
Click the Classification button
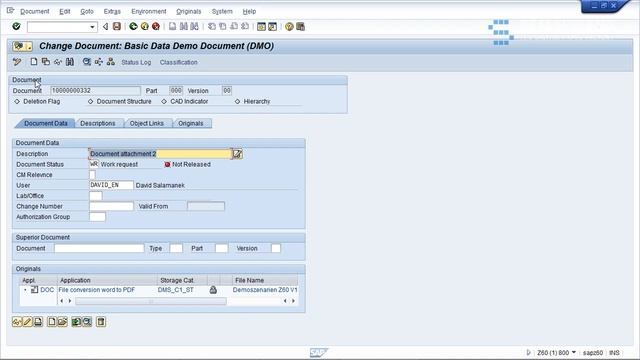(x=179, y=62)
